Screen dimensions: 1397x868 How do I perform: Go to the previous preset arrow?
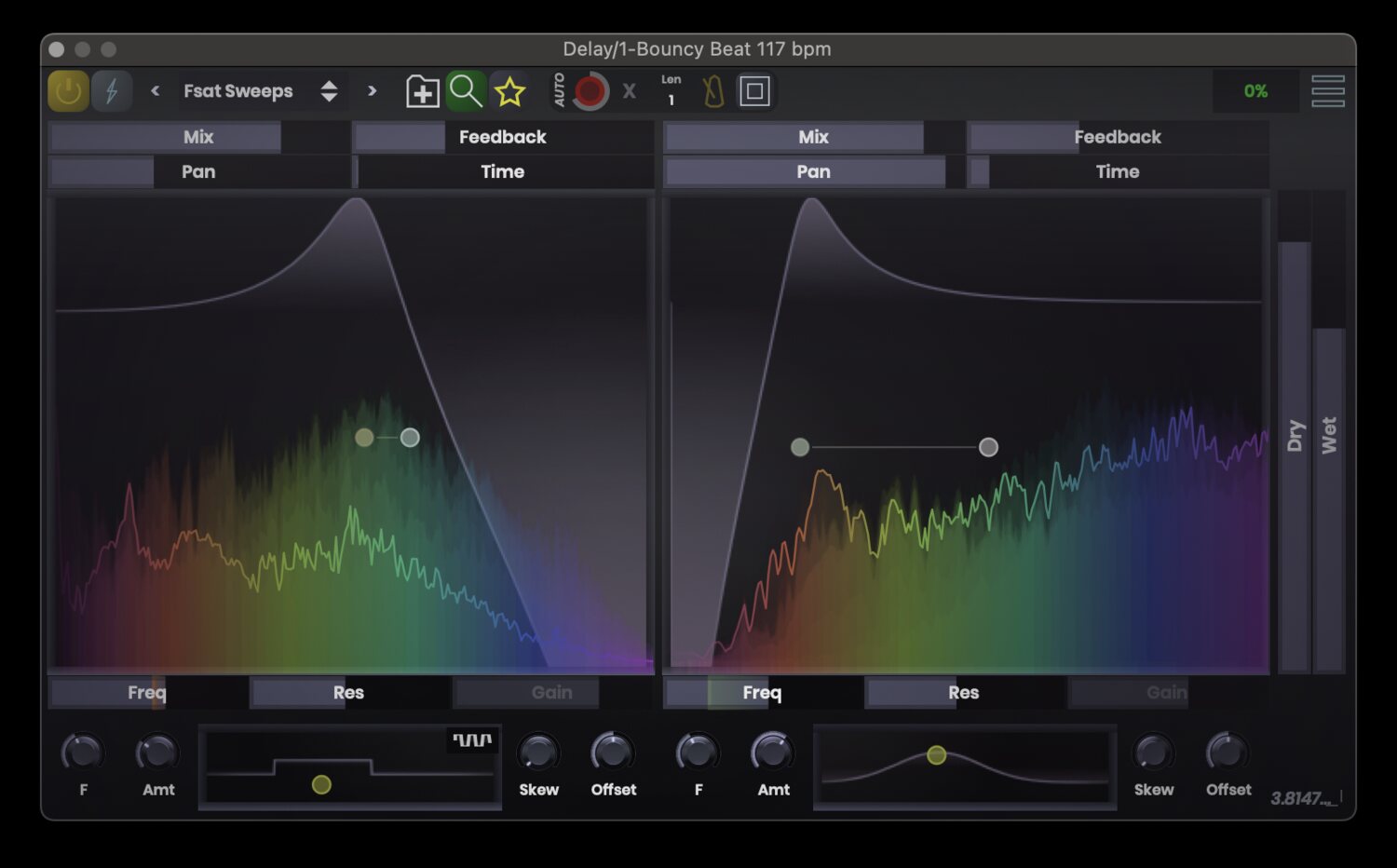coord(156,91)
